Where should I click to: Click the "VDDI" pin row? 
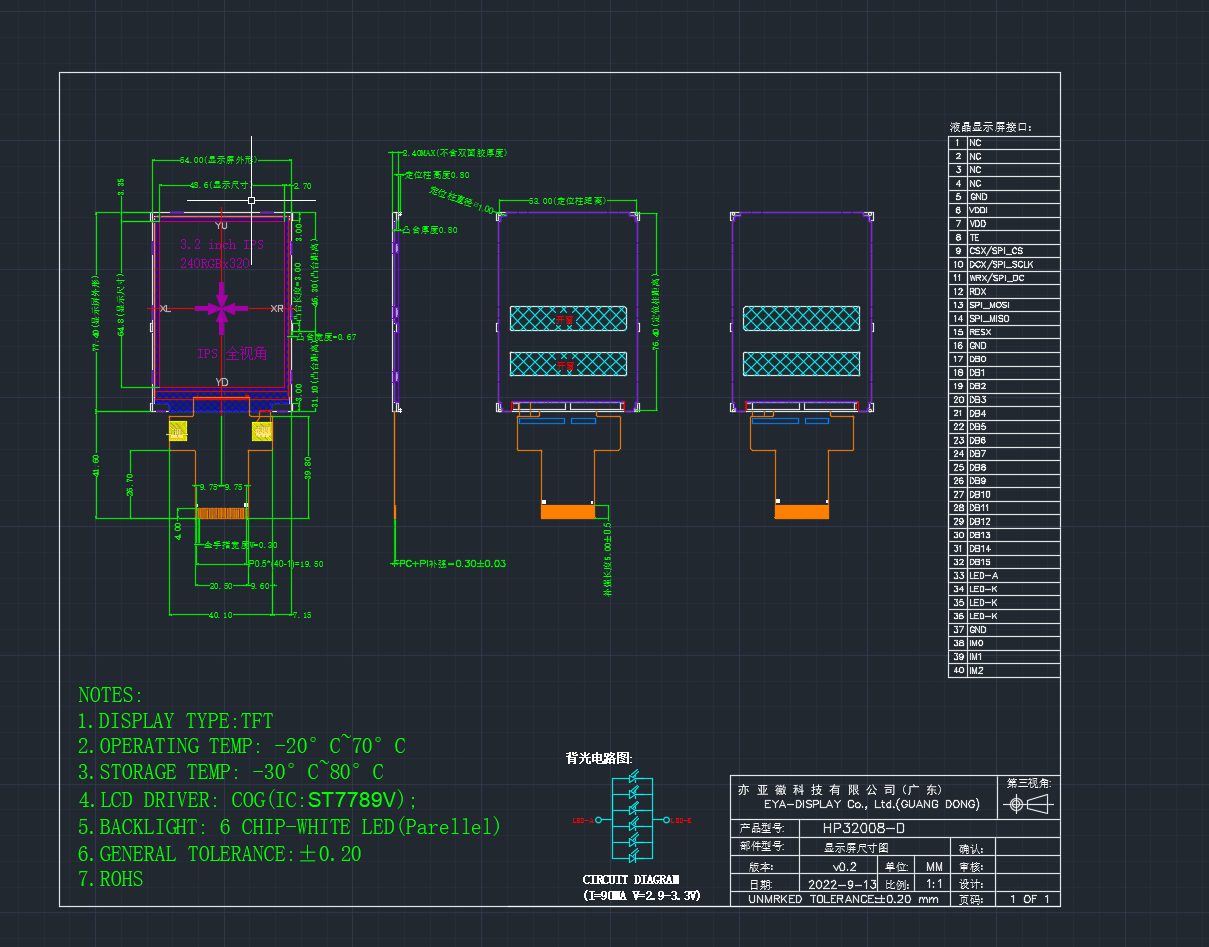click(1004, 210)
